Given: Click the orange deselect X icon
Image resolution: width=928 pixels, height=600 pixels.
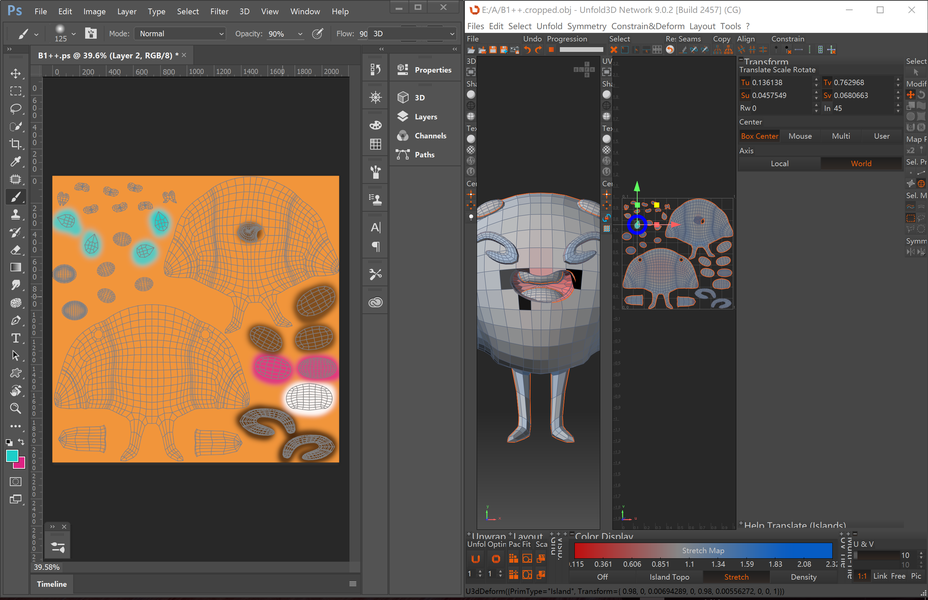Looking at the screenshot, I should pos(614,50).
